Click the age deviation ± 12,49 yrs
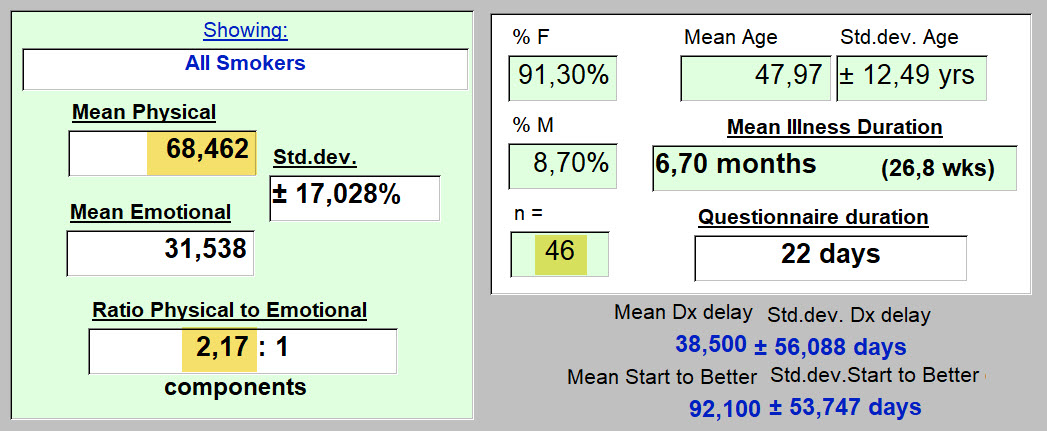This screenshot has width=1047, height=431. coord(911,78)
